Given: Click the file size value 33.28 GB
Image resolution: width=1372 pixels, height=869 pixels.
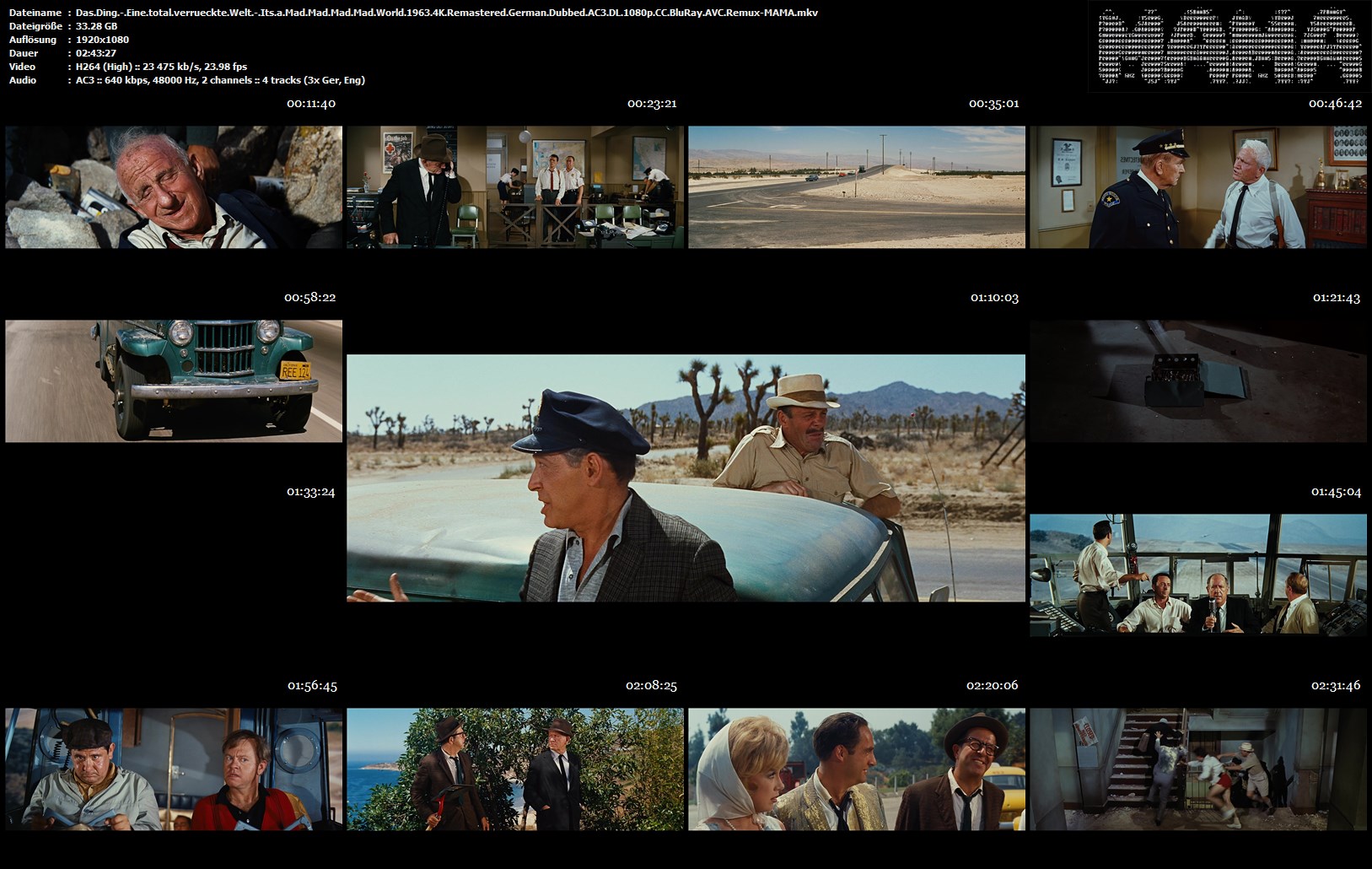Looking at the screenshot, I should (96, 26).
